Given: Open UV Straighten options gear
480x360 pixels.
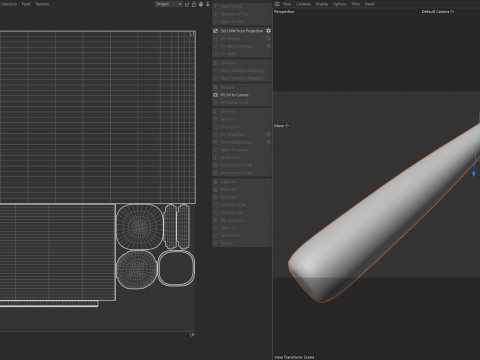Looking at the screenshot, I should 268,135.
